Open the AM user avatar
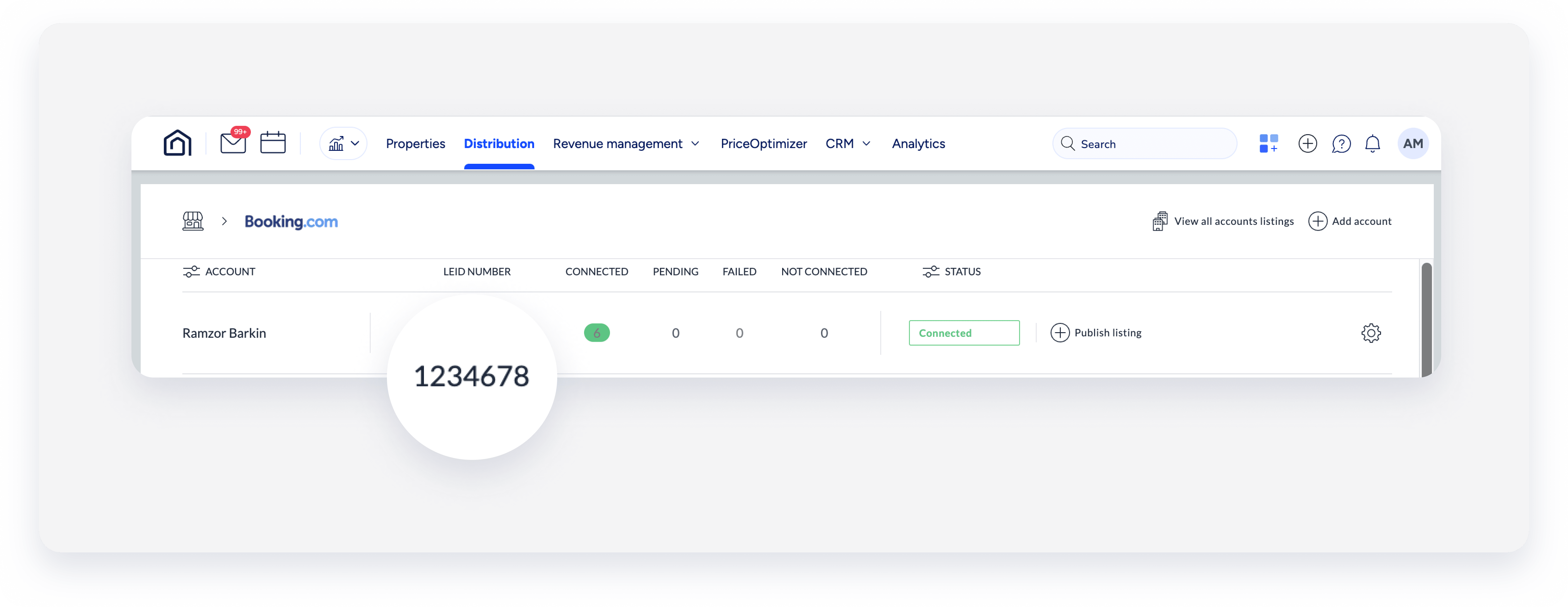Screen dimensions: 1568x607 1413,143
